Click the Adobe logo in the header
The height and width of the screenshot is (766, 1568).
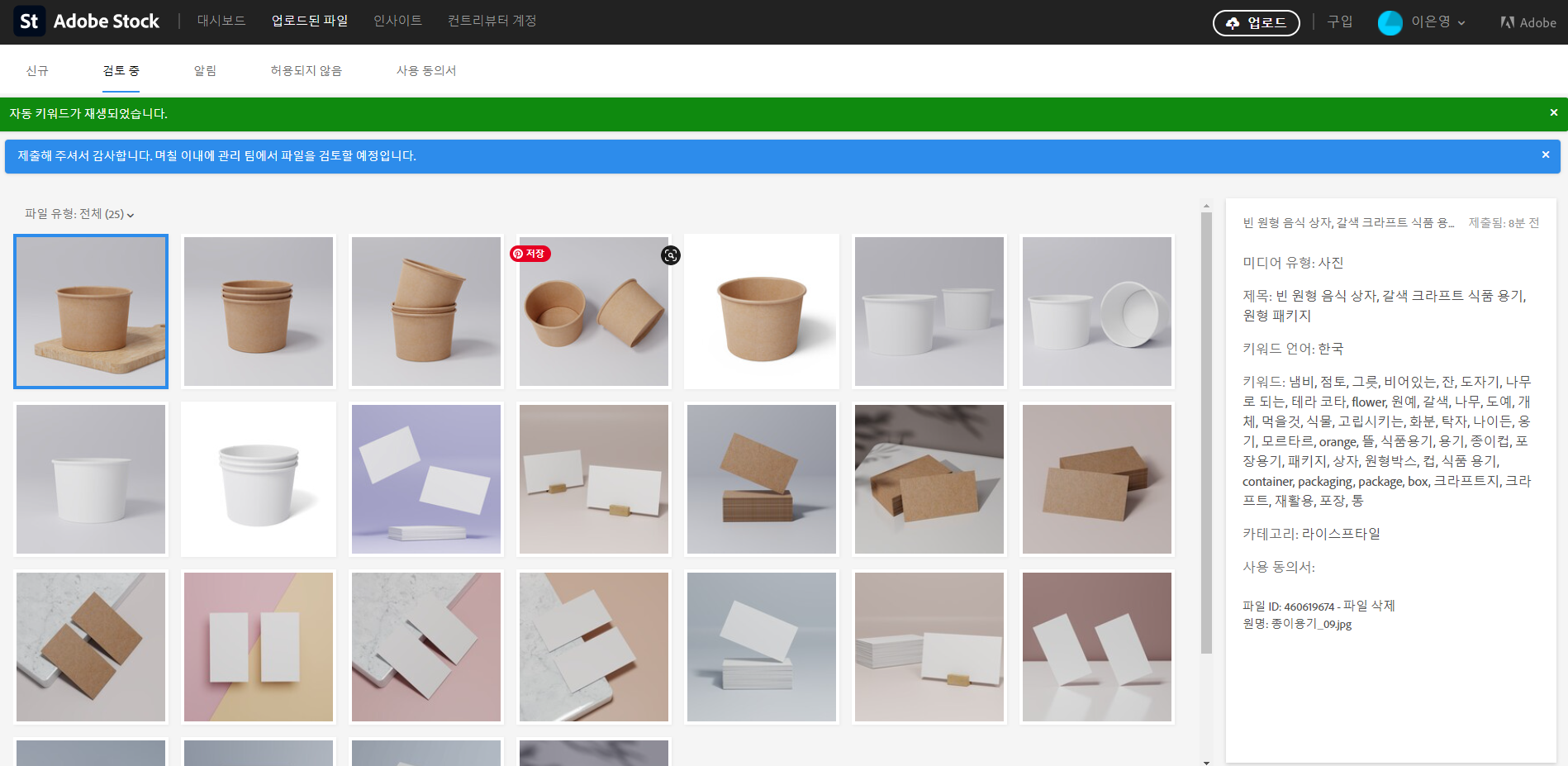[x=1528, y=22]
